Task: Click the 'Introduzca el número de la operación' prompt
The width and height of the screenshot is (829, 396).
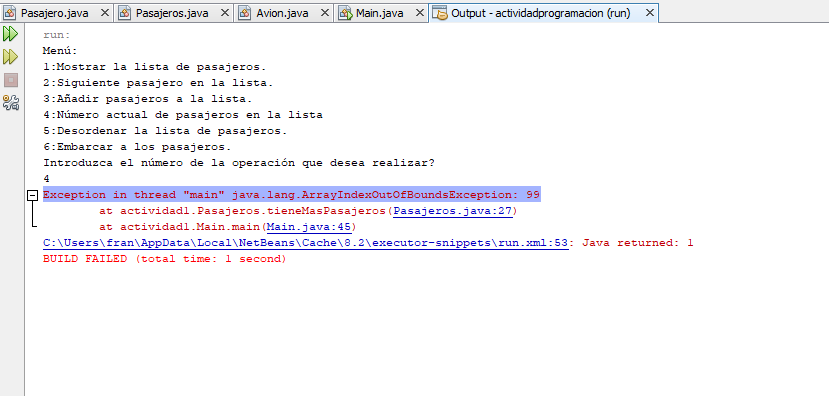Action: (x=238, y=163)
